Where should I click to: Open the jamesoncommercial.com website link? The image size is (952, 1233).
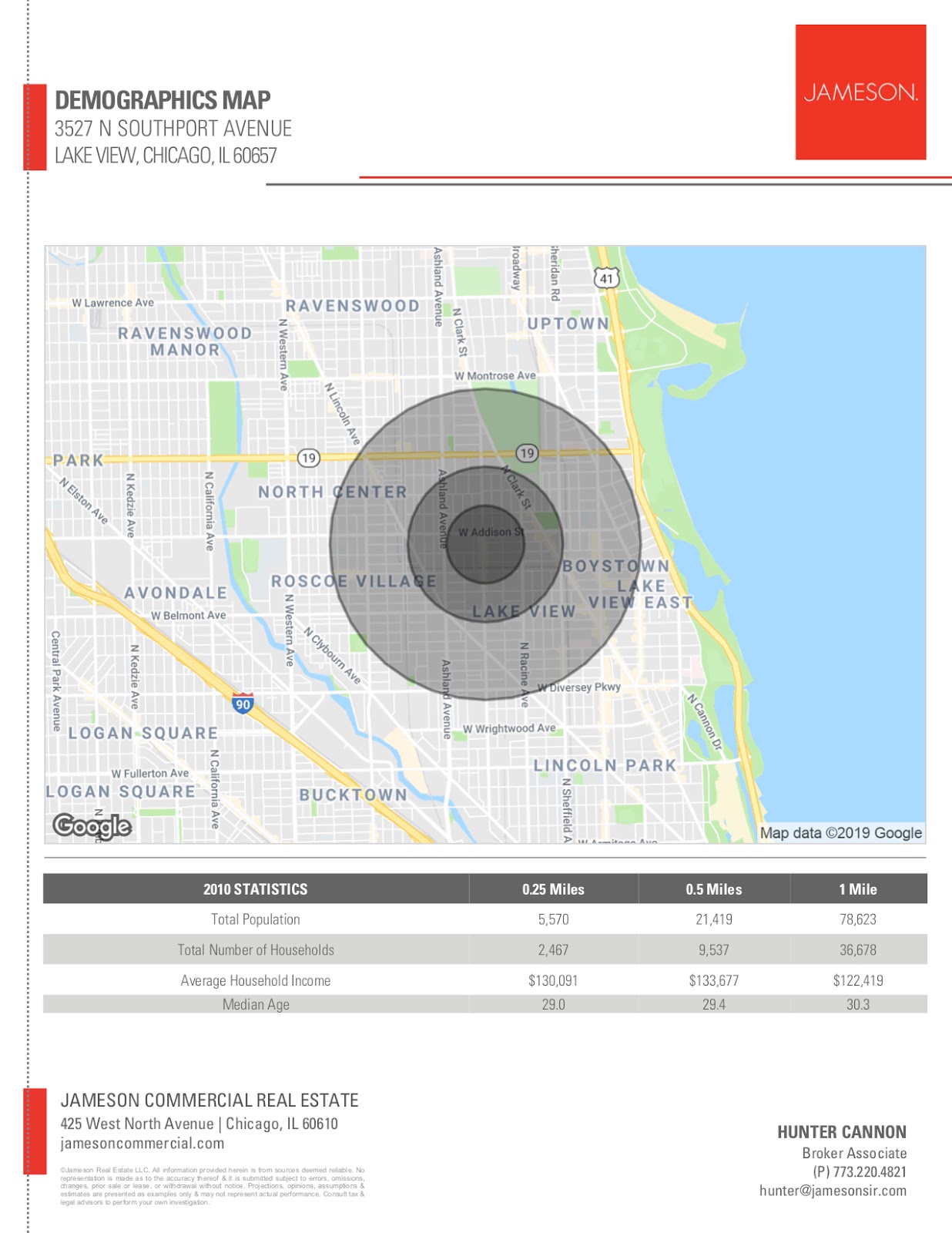pyautogui.click(x=142, y=1144)
